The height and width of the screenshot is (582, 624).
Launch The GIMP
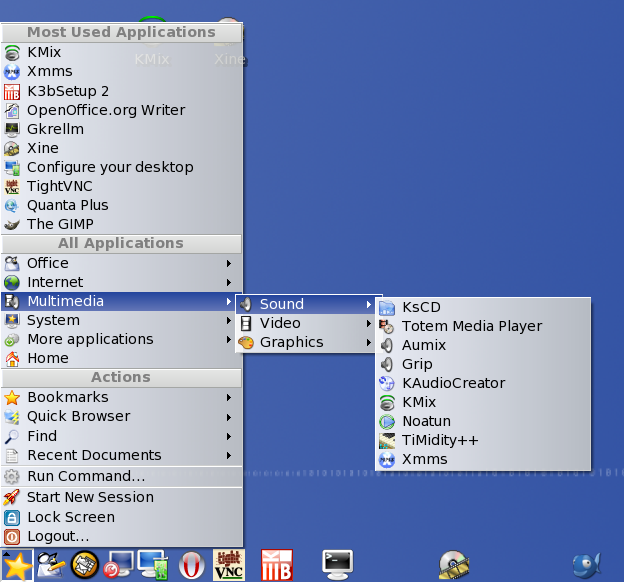click(121, 225)
